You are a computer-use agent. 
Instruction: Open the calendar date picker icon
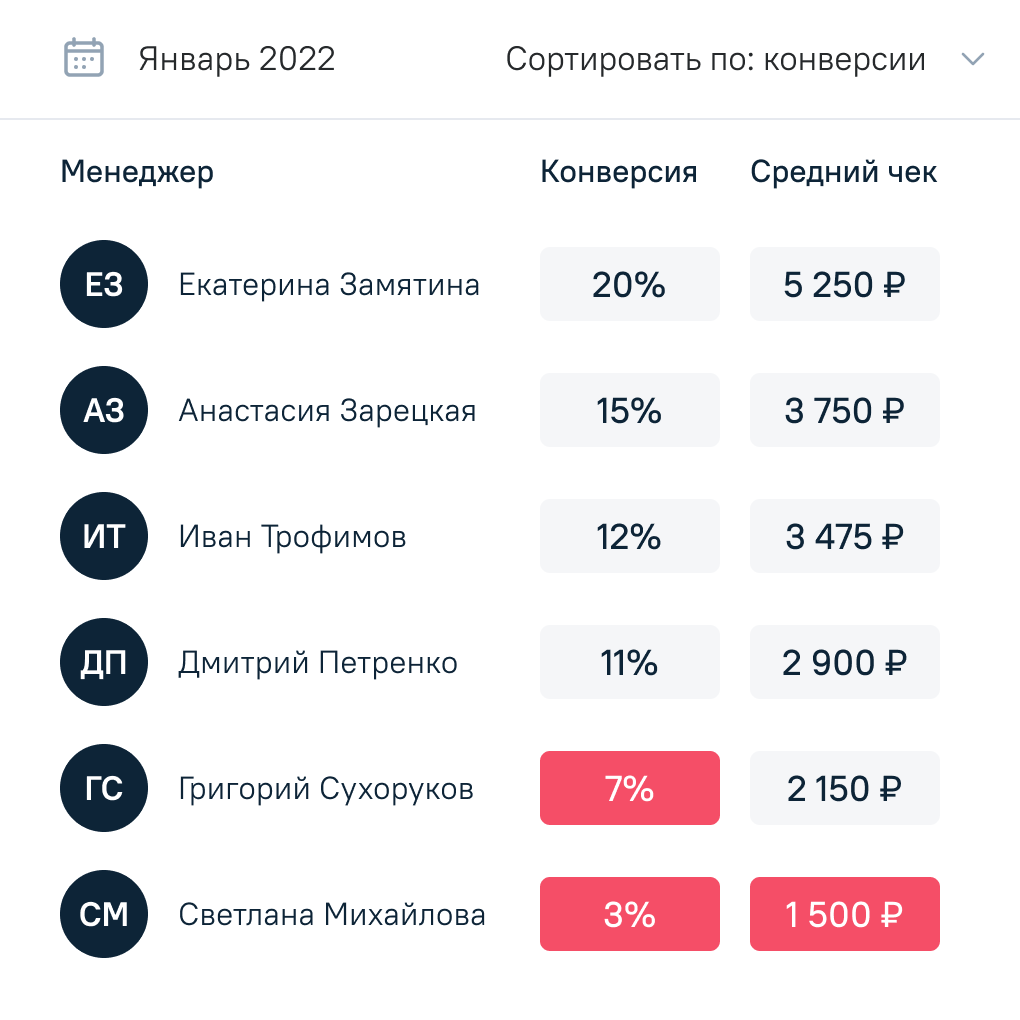(84, 58)
